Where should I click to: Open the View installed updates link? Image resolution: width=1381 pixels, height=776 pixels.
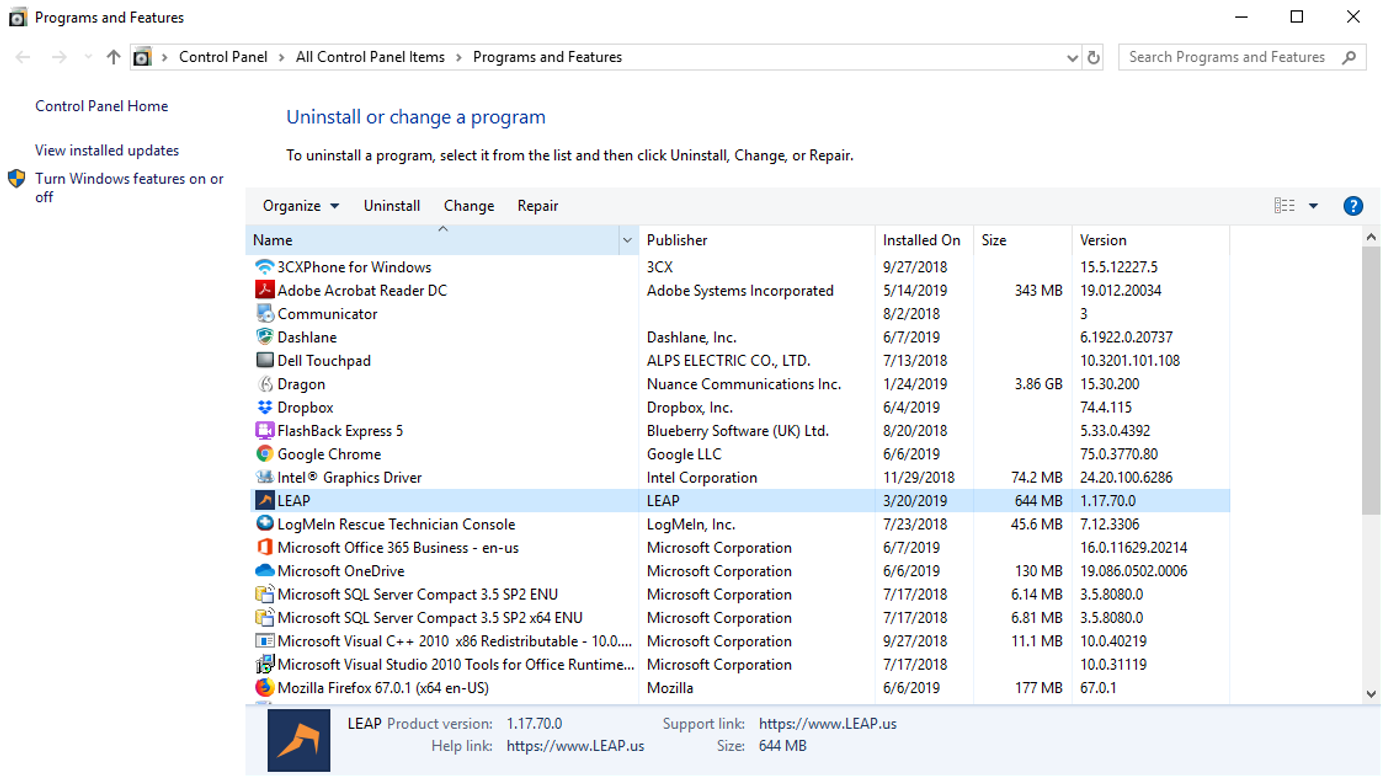[x=107, y=150]
